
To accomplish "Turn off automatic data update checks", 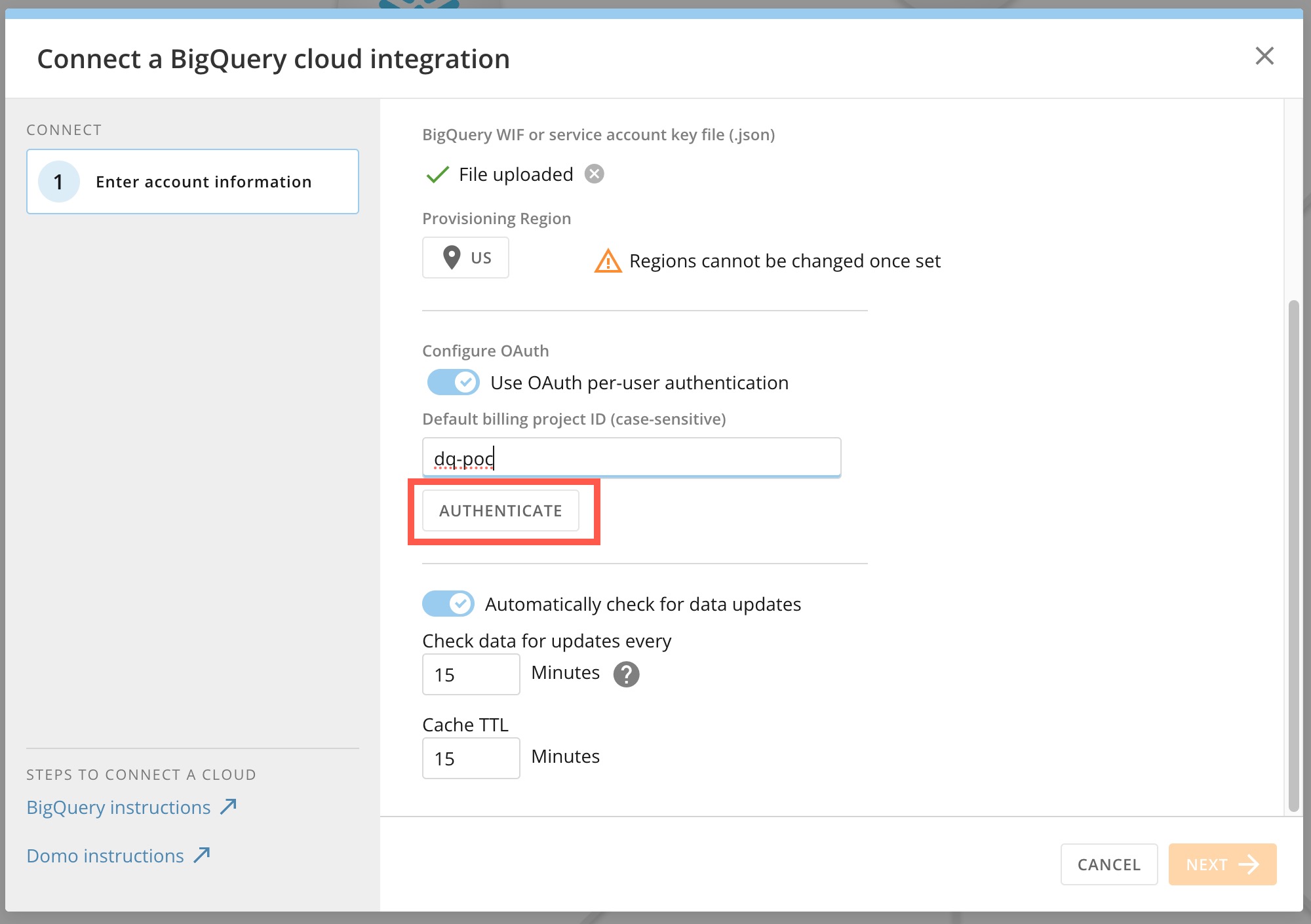I will (x=448, y=604).
